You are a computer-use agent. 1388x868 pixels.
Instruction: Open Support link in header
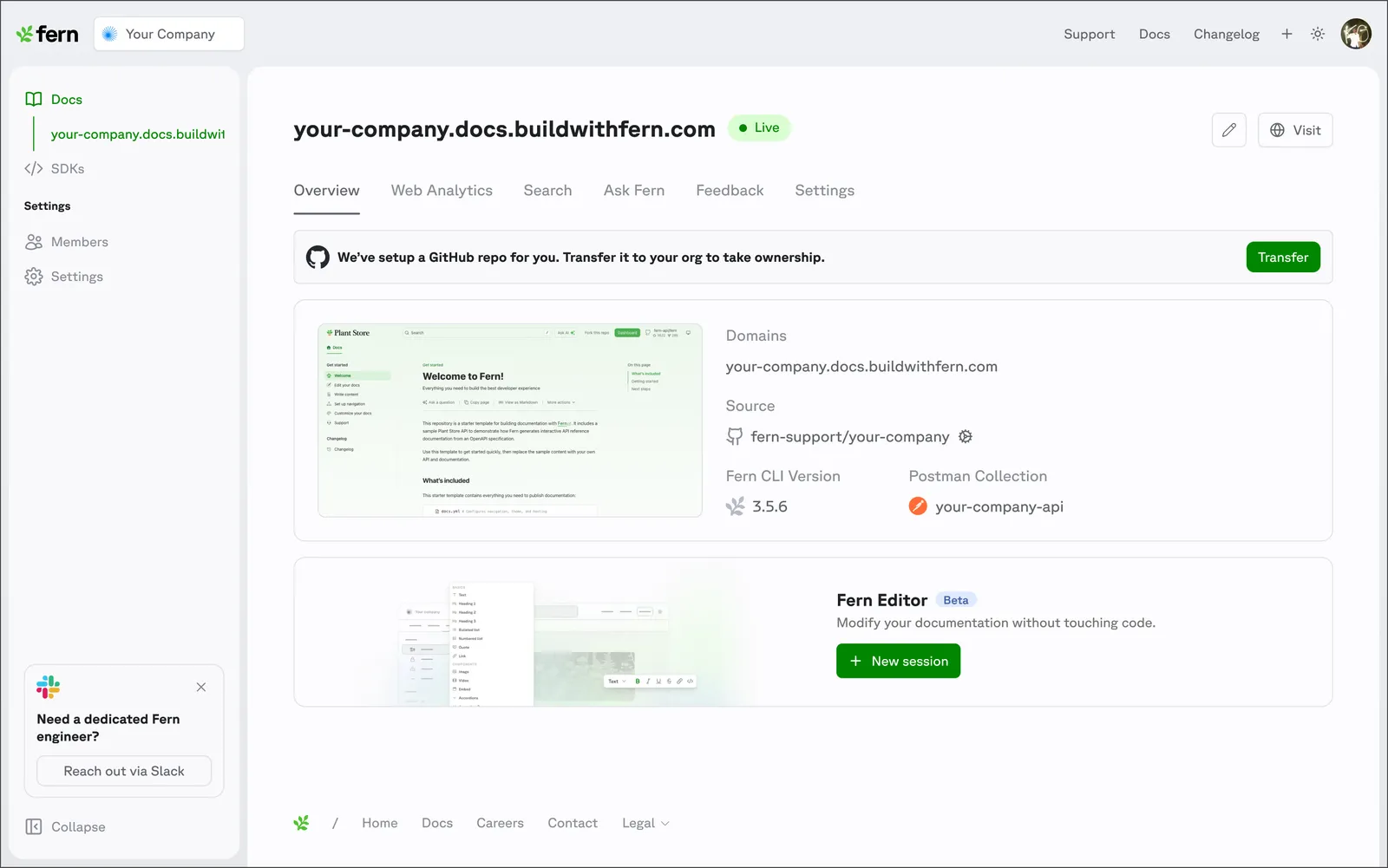1090,34
